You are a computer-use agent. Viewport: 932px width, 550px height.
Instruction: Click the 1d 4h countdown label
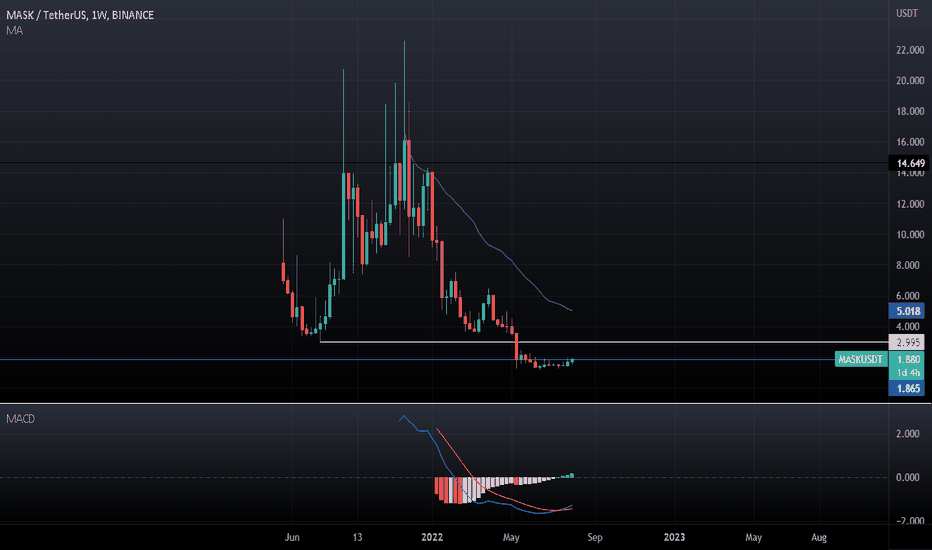908,373
